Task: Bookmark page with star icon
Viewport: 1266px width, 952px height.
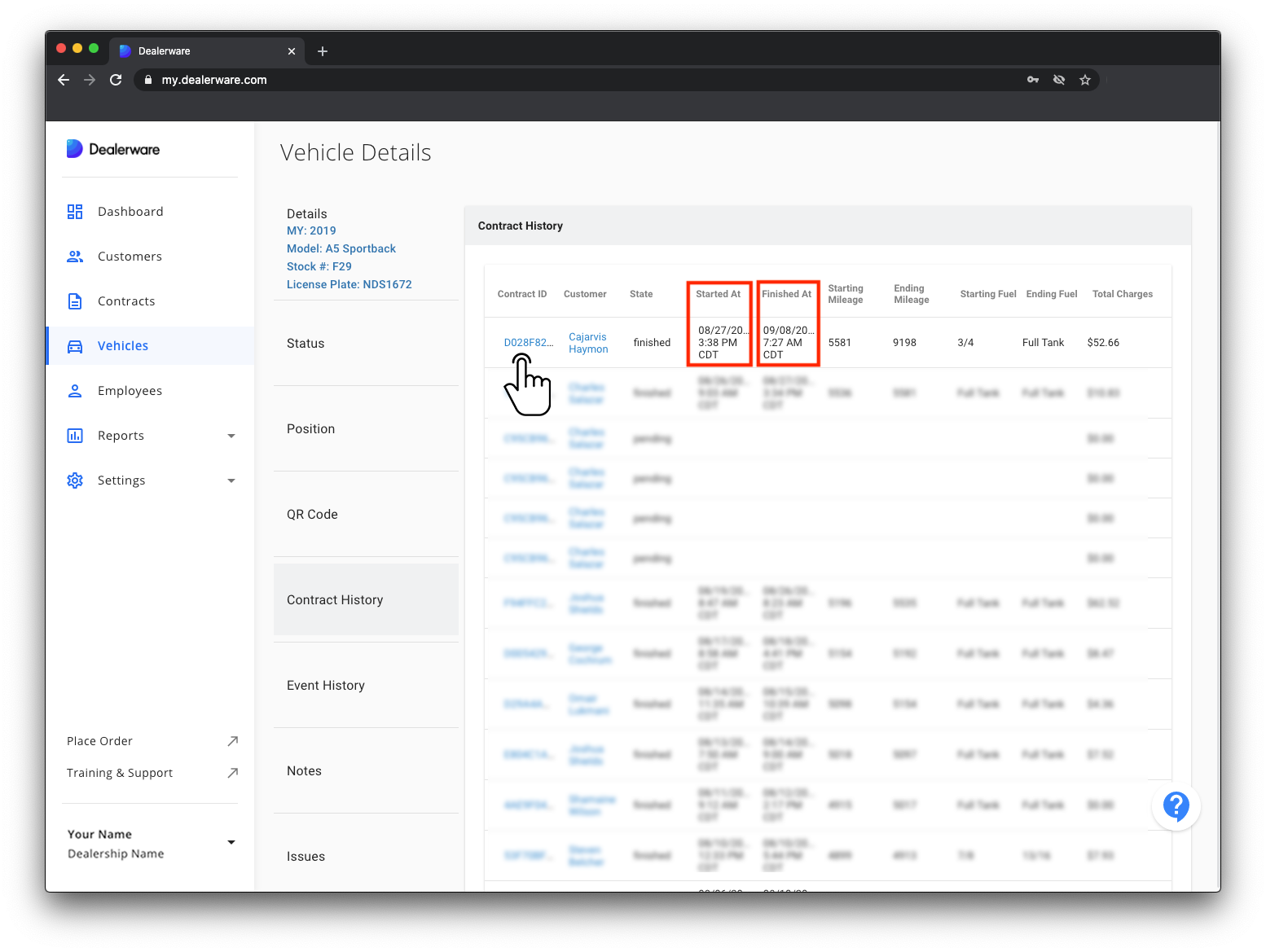Action: 1085,80
